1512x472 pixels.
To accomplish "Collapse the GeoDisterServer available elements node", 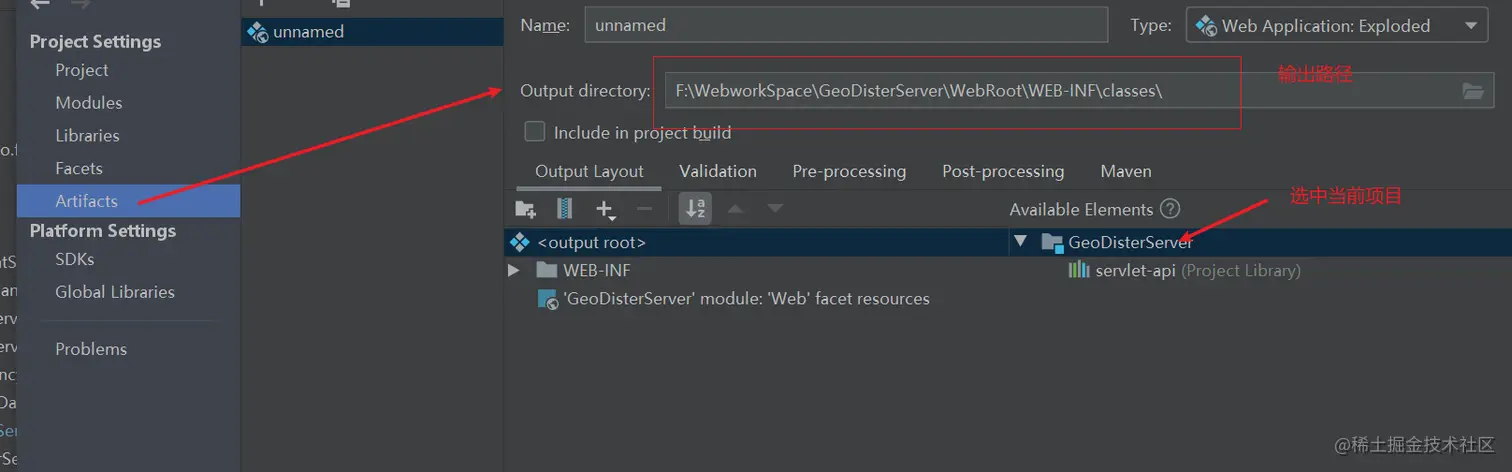I will click(1021, 242).
